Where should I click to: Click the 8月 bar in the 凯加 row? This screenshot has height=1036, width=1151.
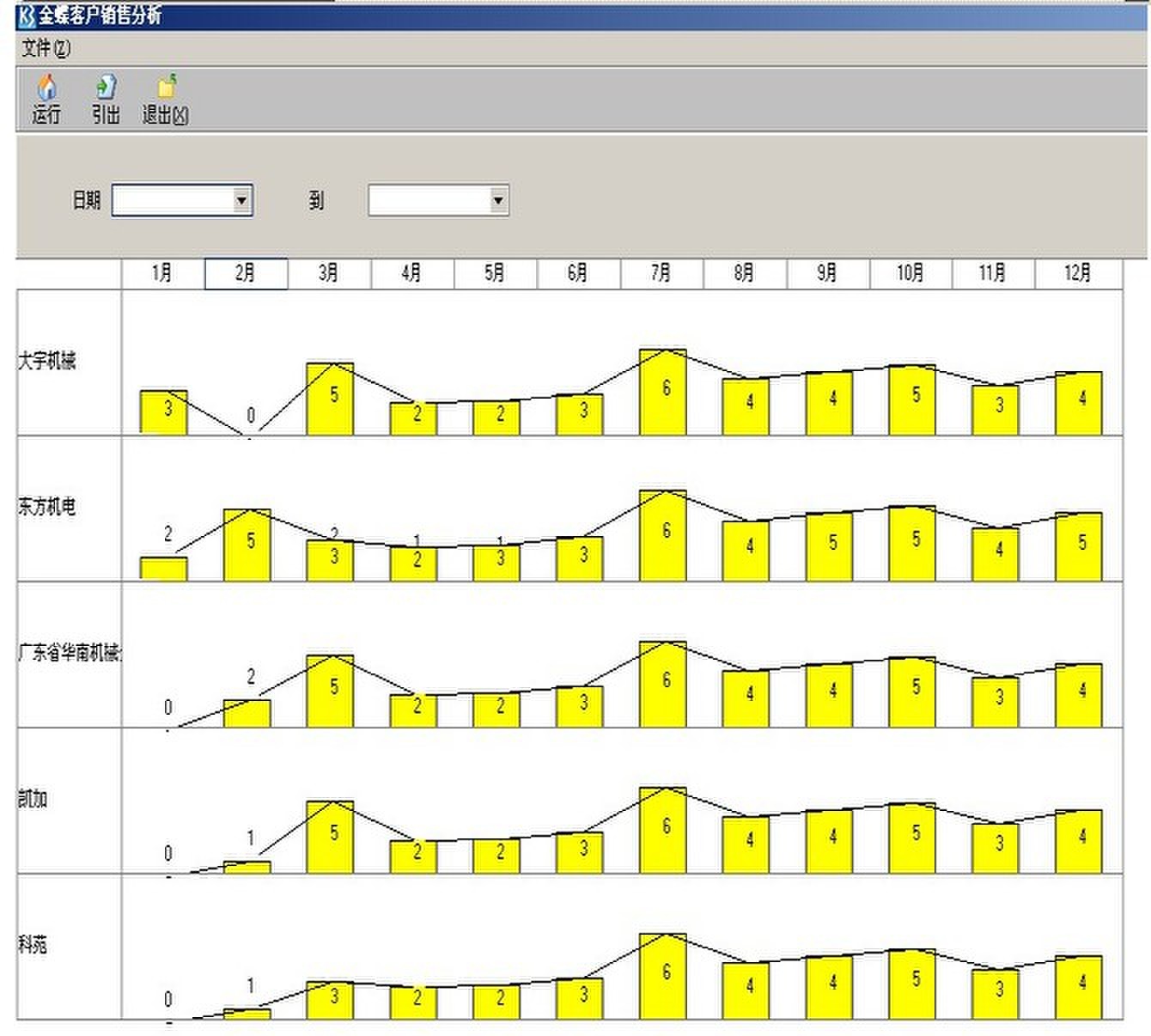(x=746, y=844)
